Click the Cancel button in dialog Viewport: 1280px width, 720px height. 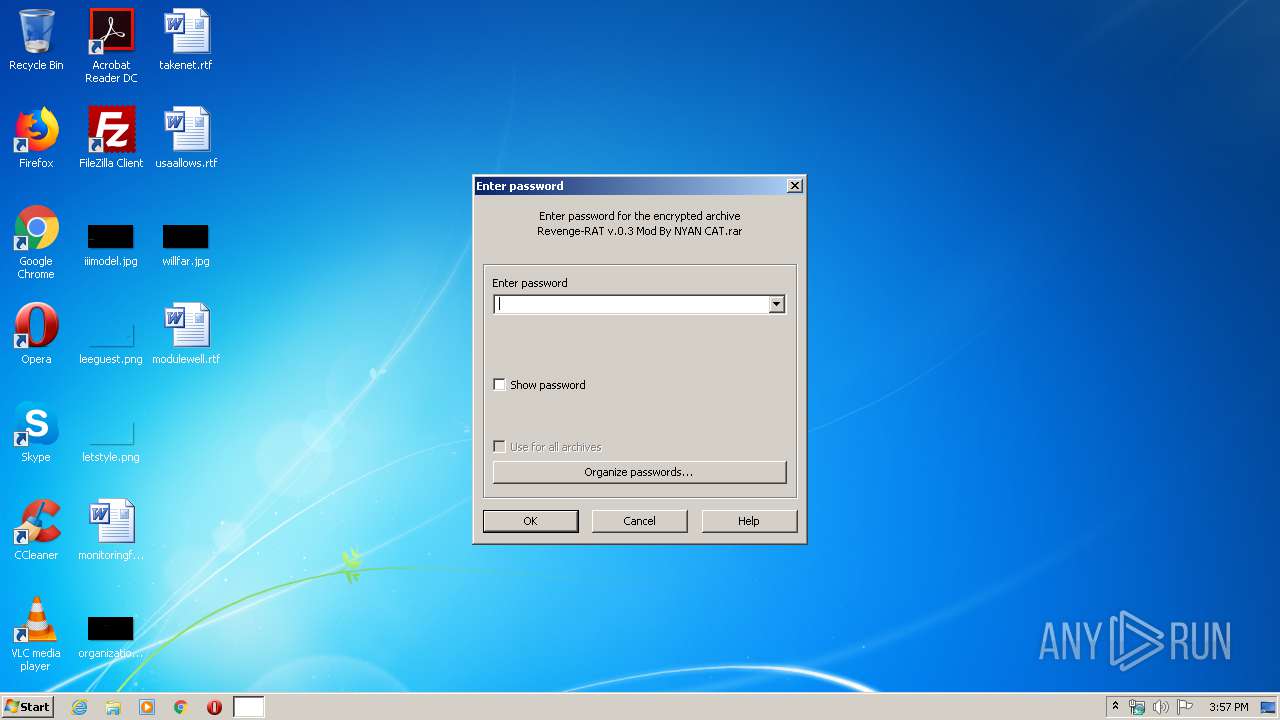tap(640, 521)
